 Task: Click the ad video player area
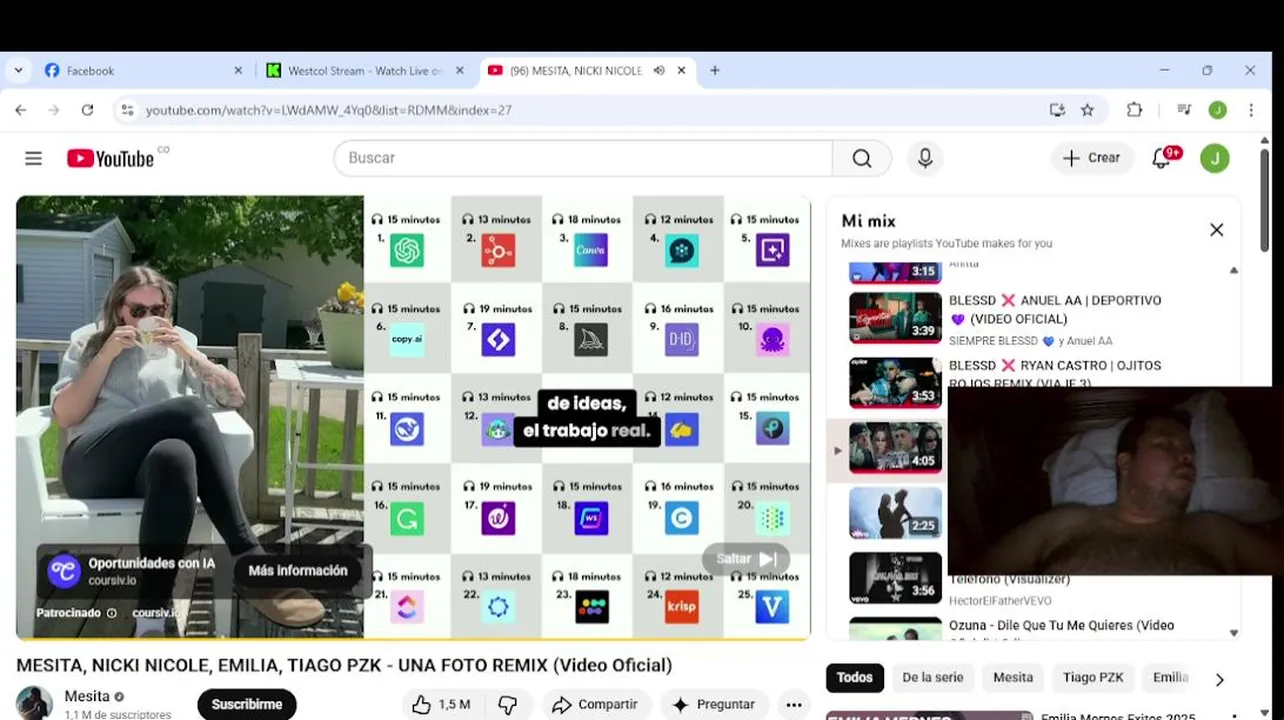(x=413, y=417)
